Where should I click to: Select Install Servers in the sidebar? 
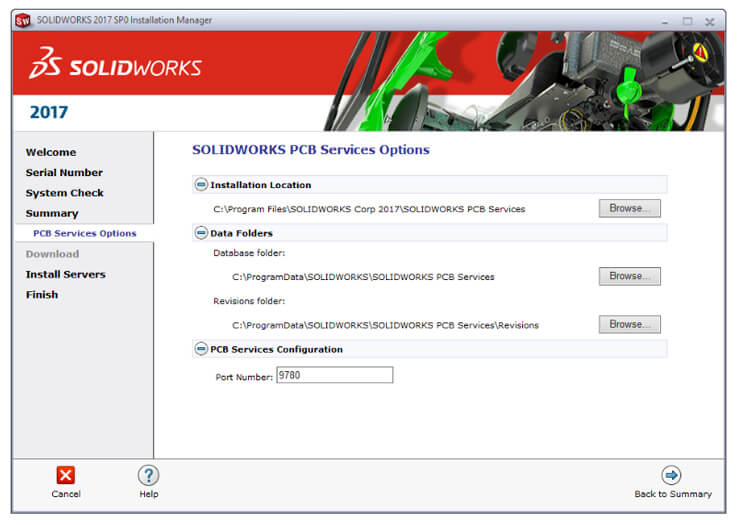click(65, 274)
